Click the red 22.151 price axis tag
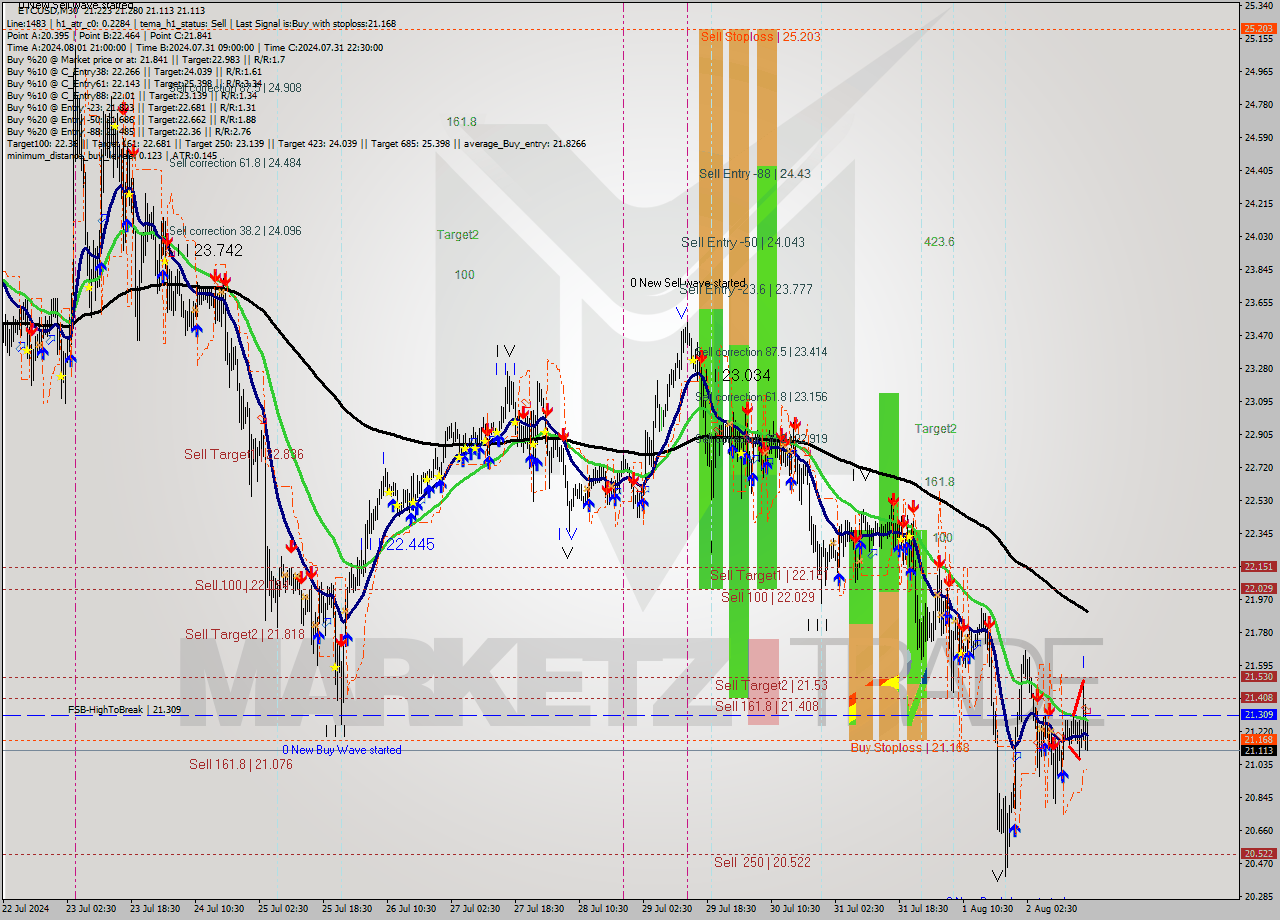Screen dimensions: 1280x920 coord(1258,566)
